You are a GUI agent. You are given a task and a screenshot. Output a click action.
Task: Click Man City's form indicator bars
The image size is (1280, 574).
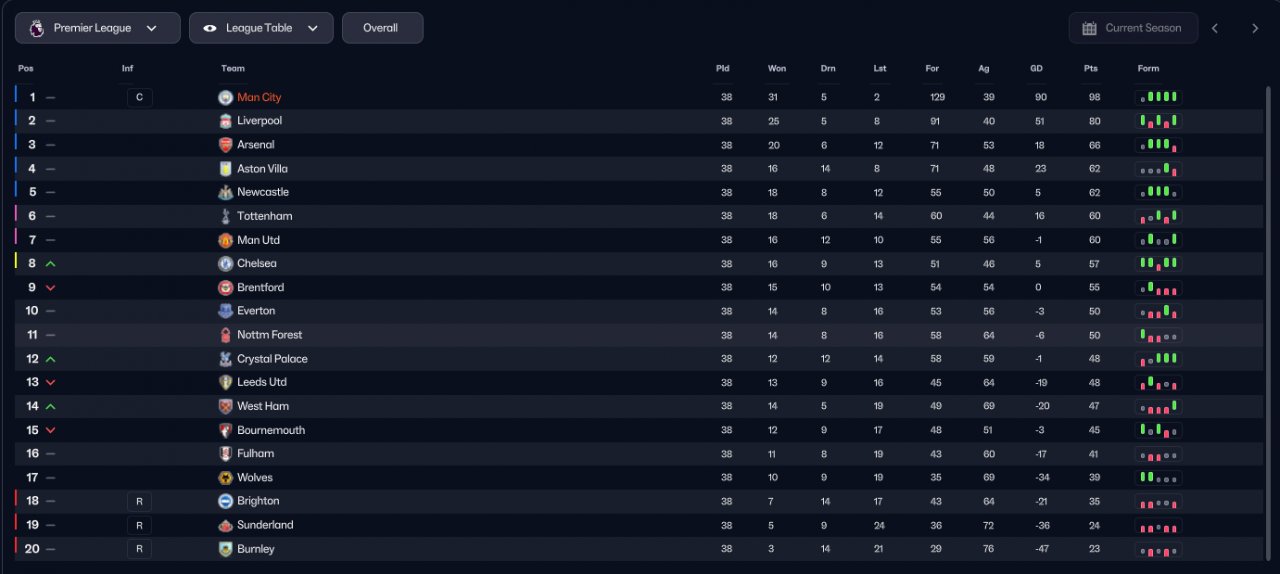coord(1158,97)
